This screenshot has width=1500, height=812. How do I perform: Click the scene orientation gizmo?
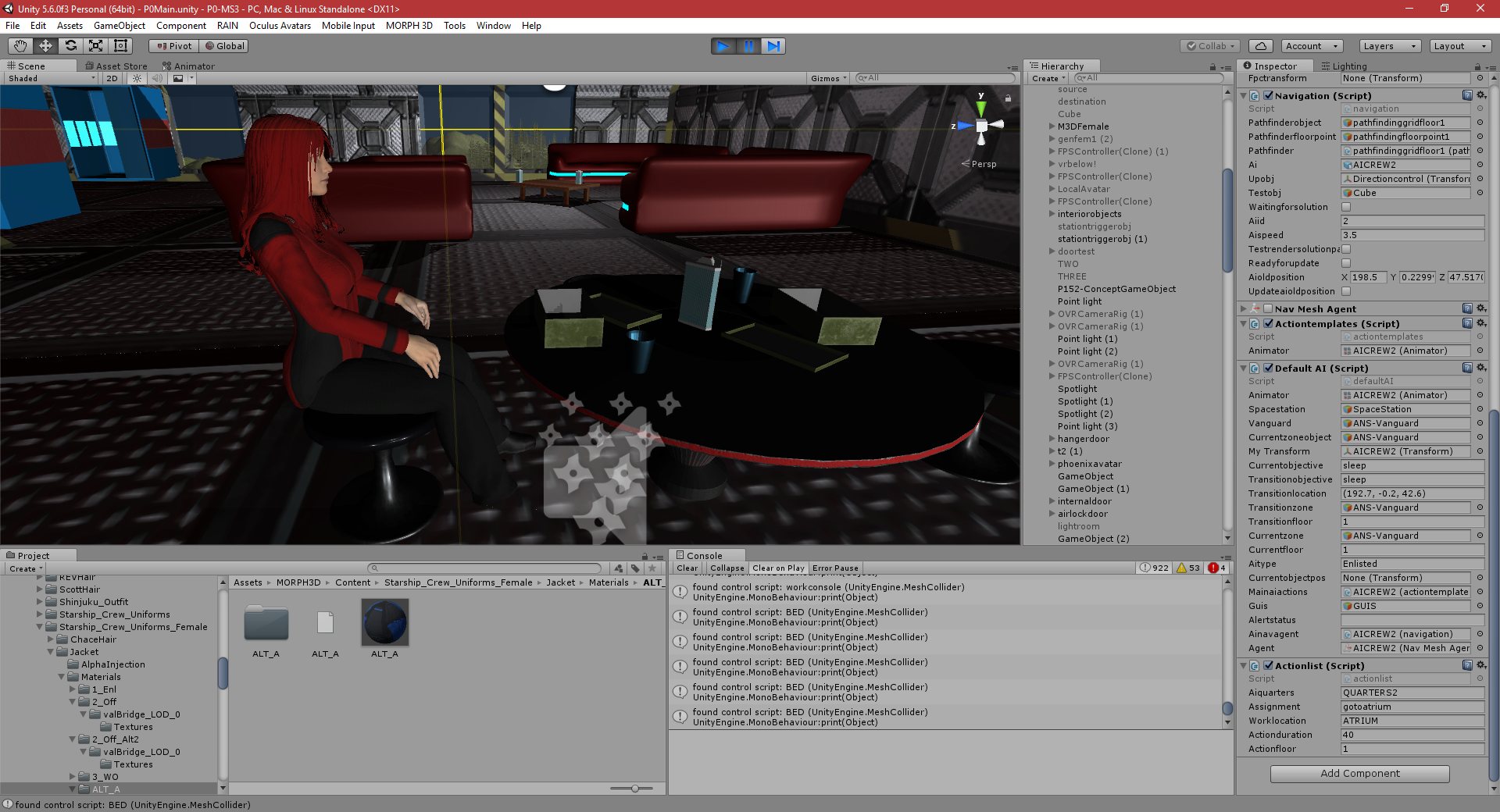(982, 125)
